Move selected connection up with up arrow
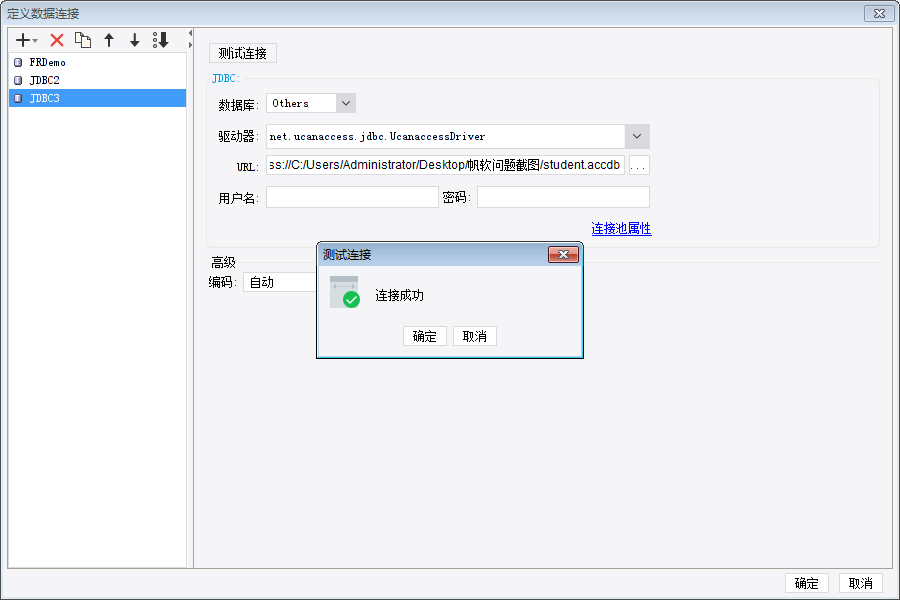Image resolution: width=900 pixels, height=600 pixels. 109,40
